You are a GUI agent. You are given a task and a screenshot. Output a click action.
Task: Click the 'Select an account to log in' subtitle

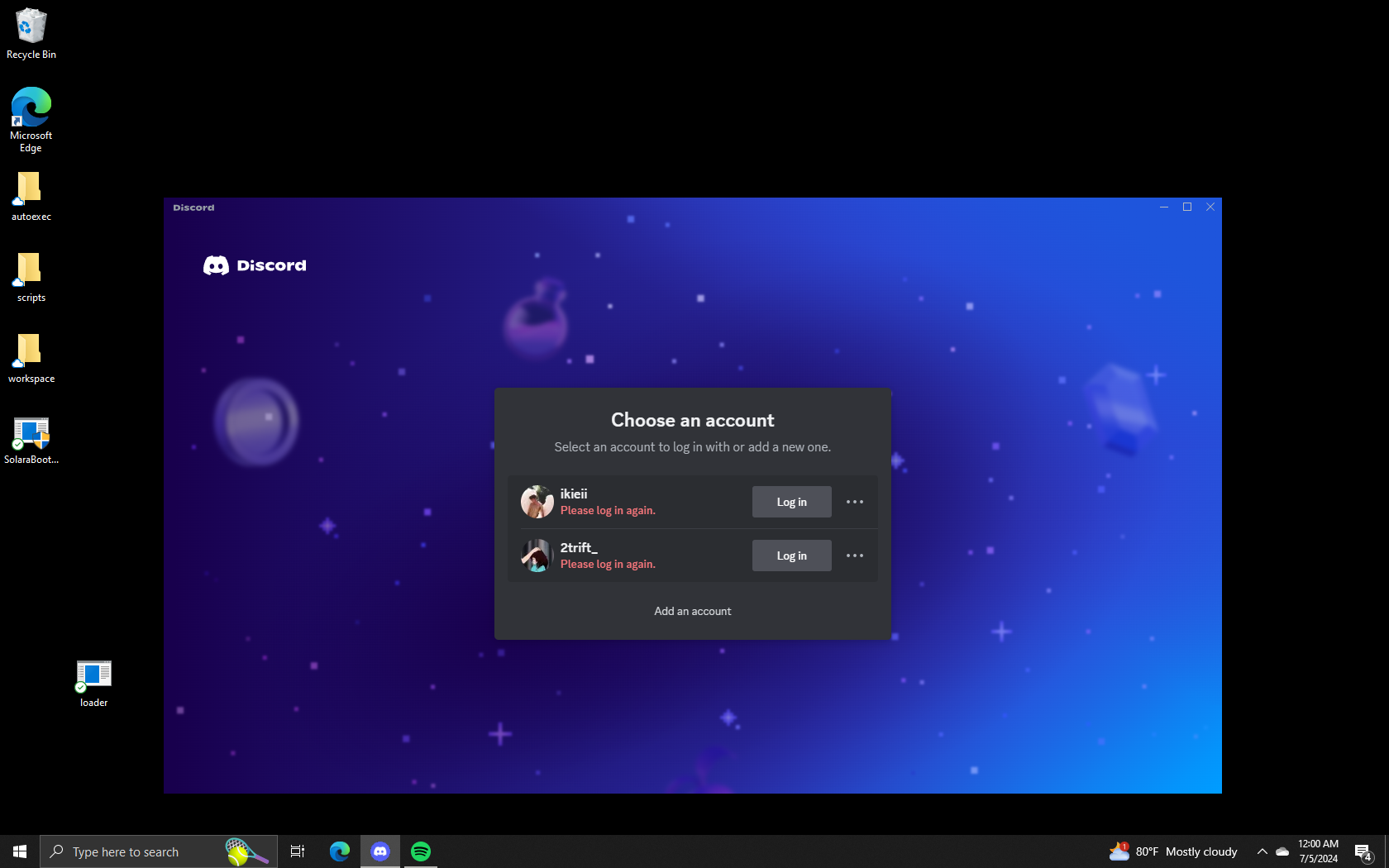coord(693,446)
